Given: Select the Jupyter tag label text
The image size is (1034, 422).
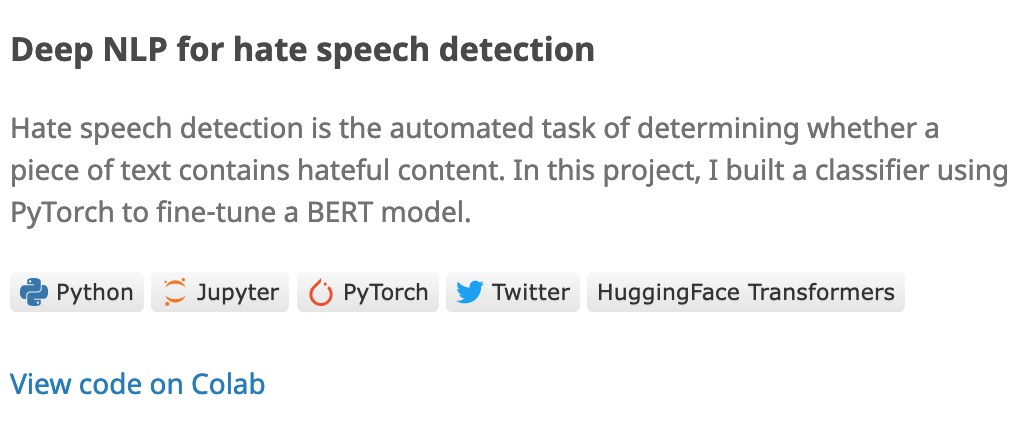Looking at the screenshot, I should [237, 292].
